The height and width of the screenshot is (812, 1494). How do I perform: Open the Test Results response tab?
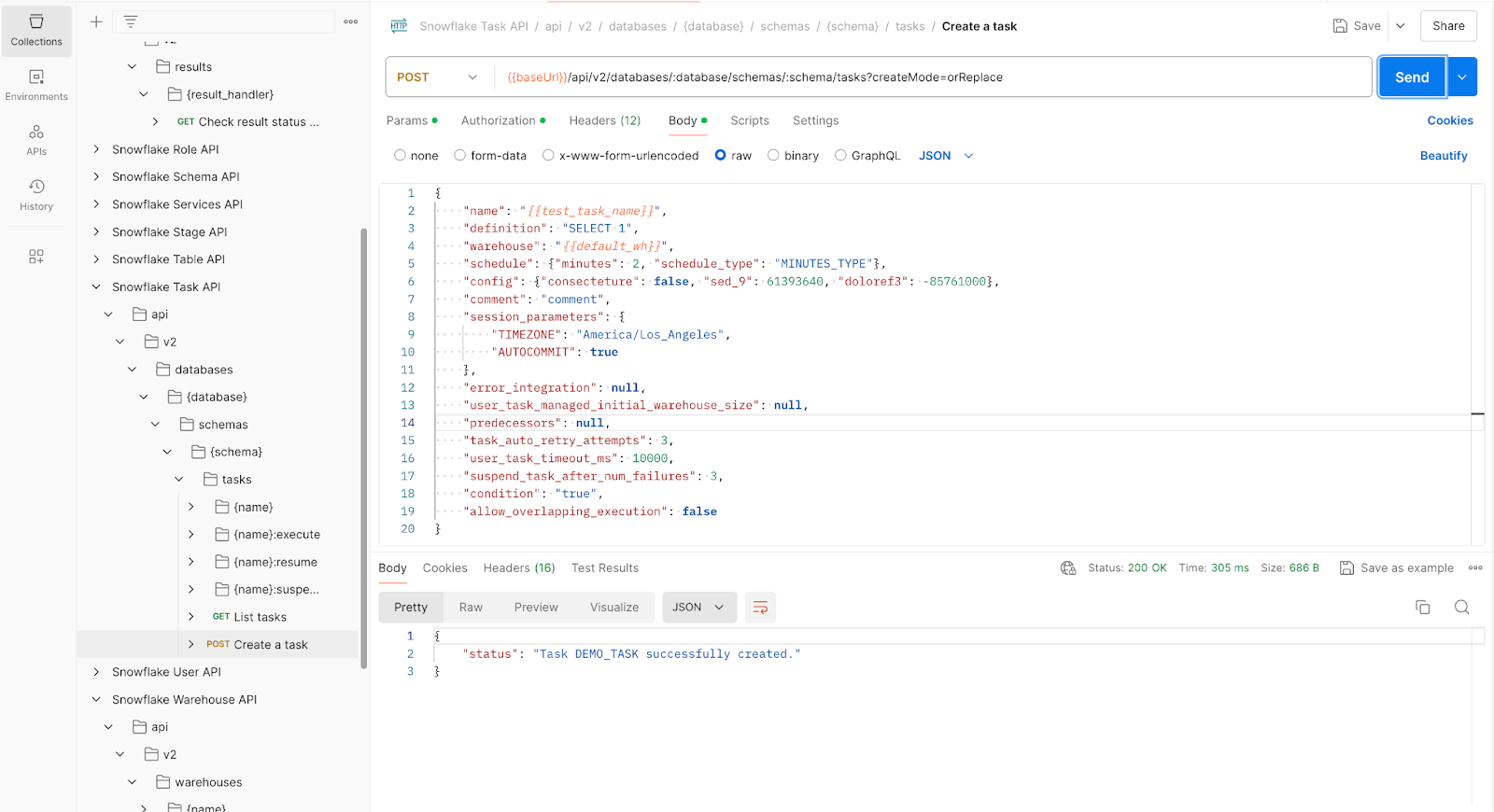point(604,568)
